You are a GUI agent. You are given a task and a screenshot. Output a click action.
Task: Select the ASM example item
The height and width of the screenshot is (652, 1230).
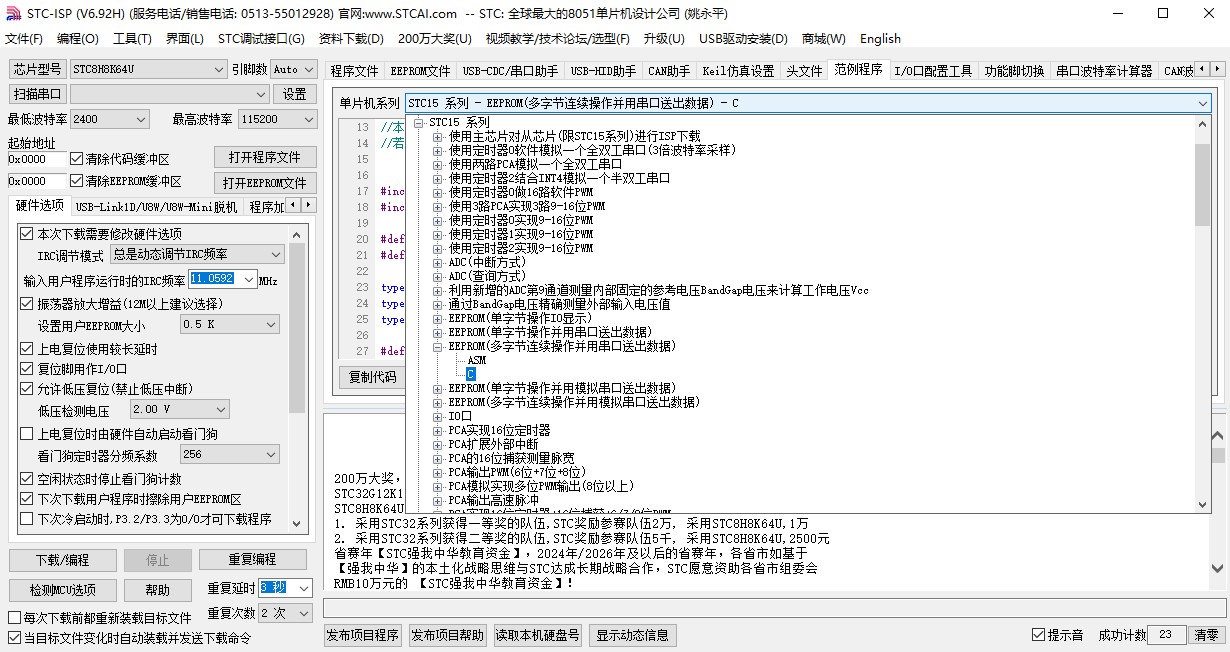pos(476,360)
